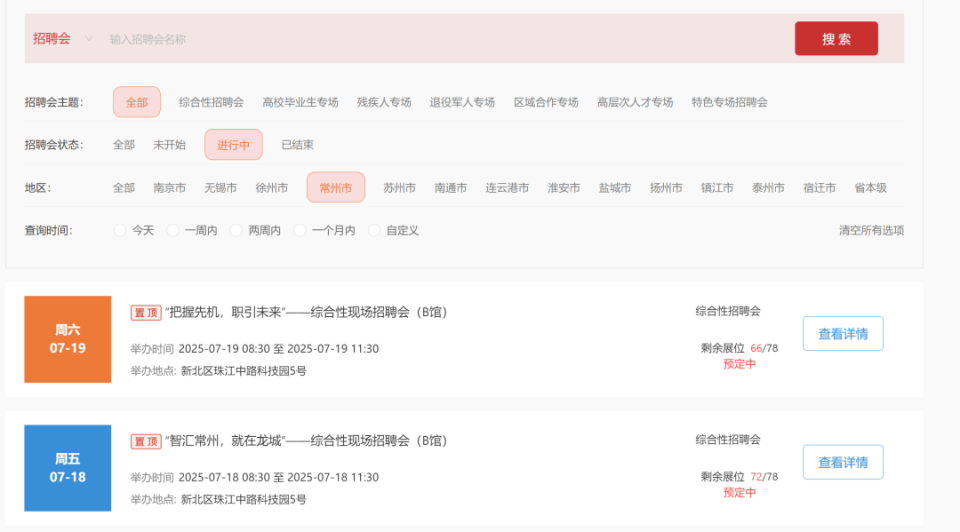Click time 2025-07-19 08:30 至 2025-07-19 11:30
This screenshot has width=960, height=532.
[x=279, y=349]
